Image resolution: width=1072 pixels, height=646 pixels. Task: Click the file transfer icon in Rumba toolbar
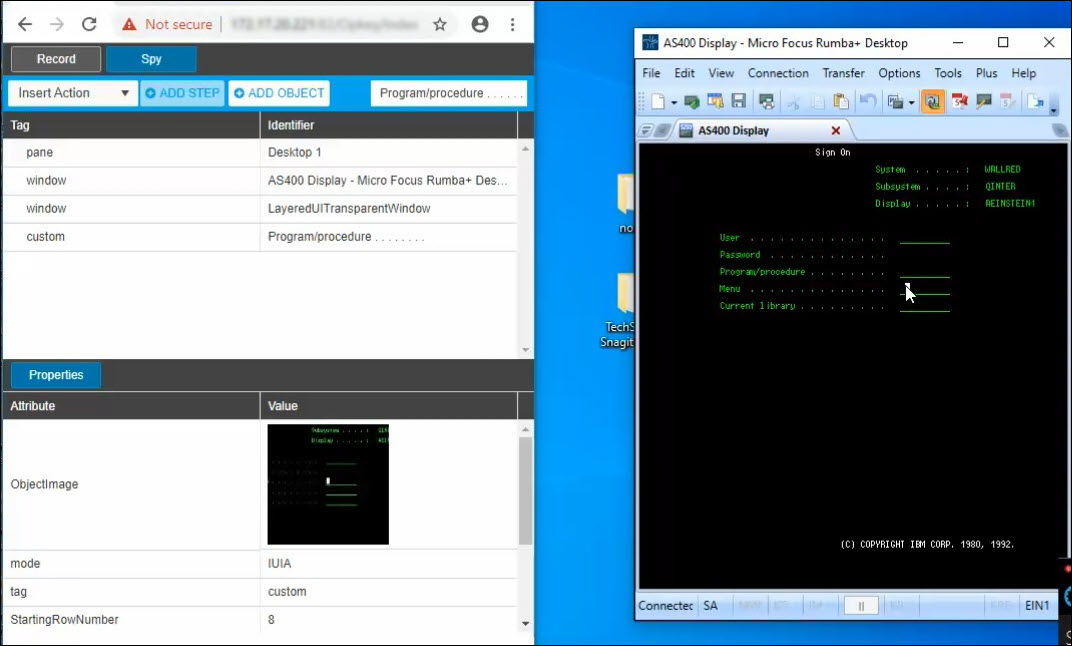click(x=1034, y=102)
